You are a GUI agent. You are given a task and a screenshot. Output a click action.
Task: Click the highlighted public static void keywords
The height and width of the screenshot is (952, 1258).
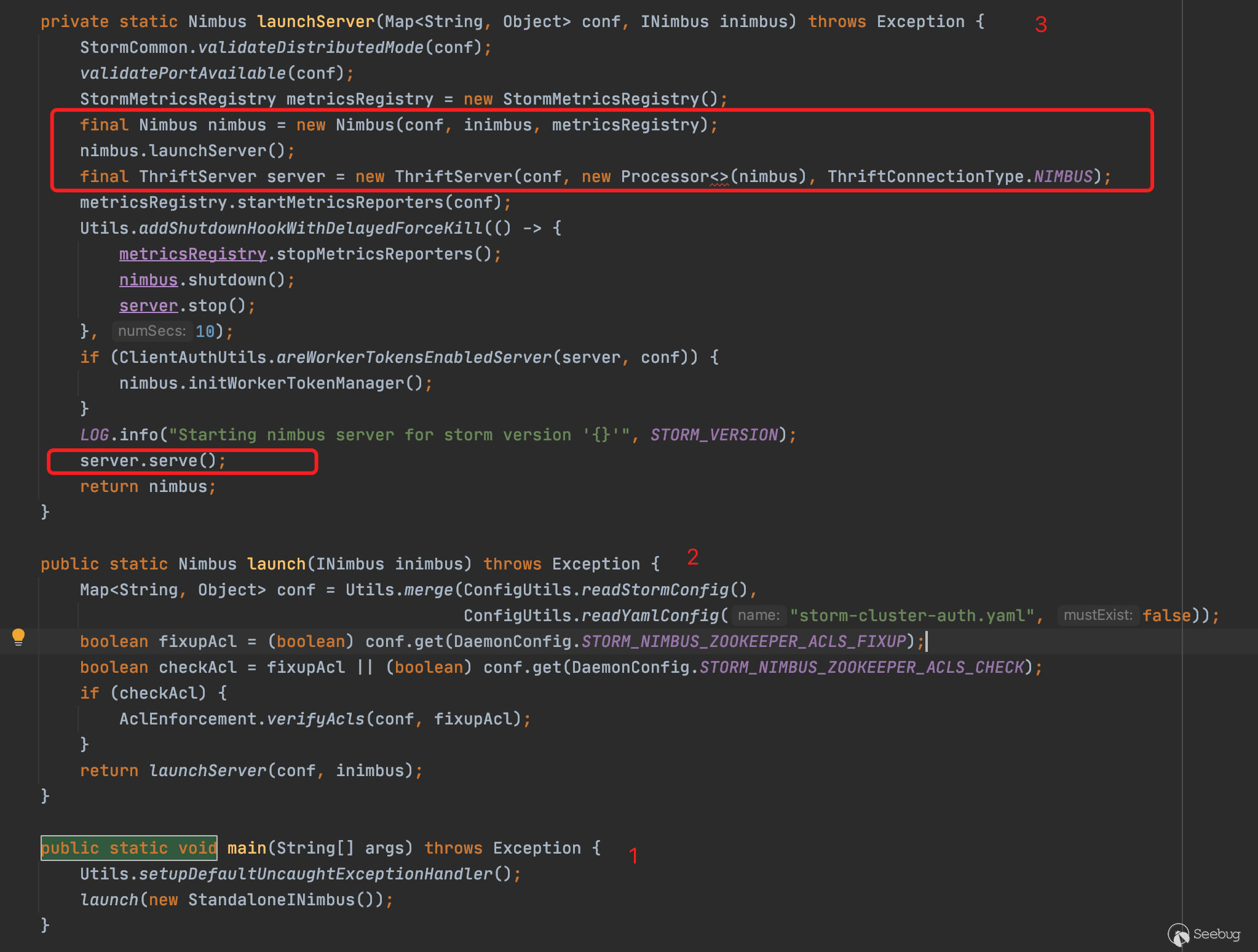pyautogui.click(x=129, y=848)
